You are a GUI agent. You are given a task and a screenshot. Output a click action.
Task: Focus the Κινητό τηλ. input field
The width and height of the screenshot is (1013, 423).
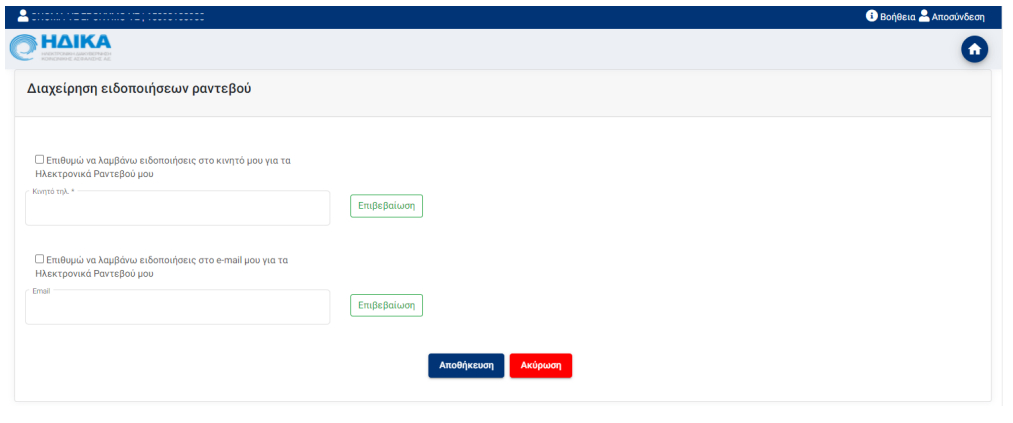[177, 211]
